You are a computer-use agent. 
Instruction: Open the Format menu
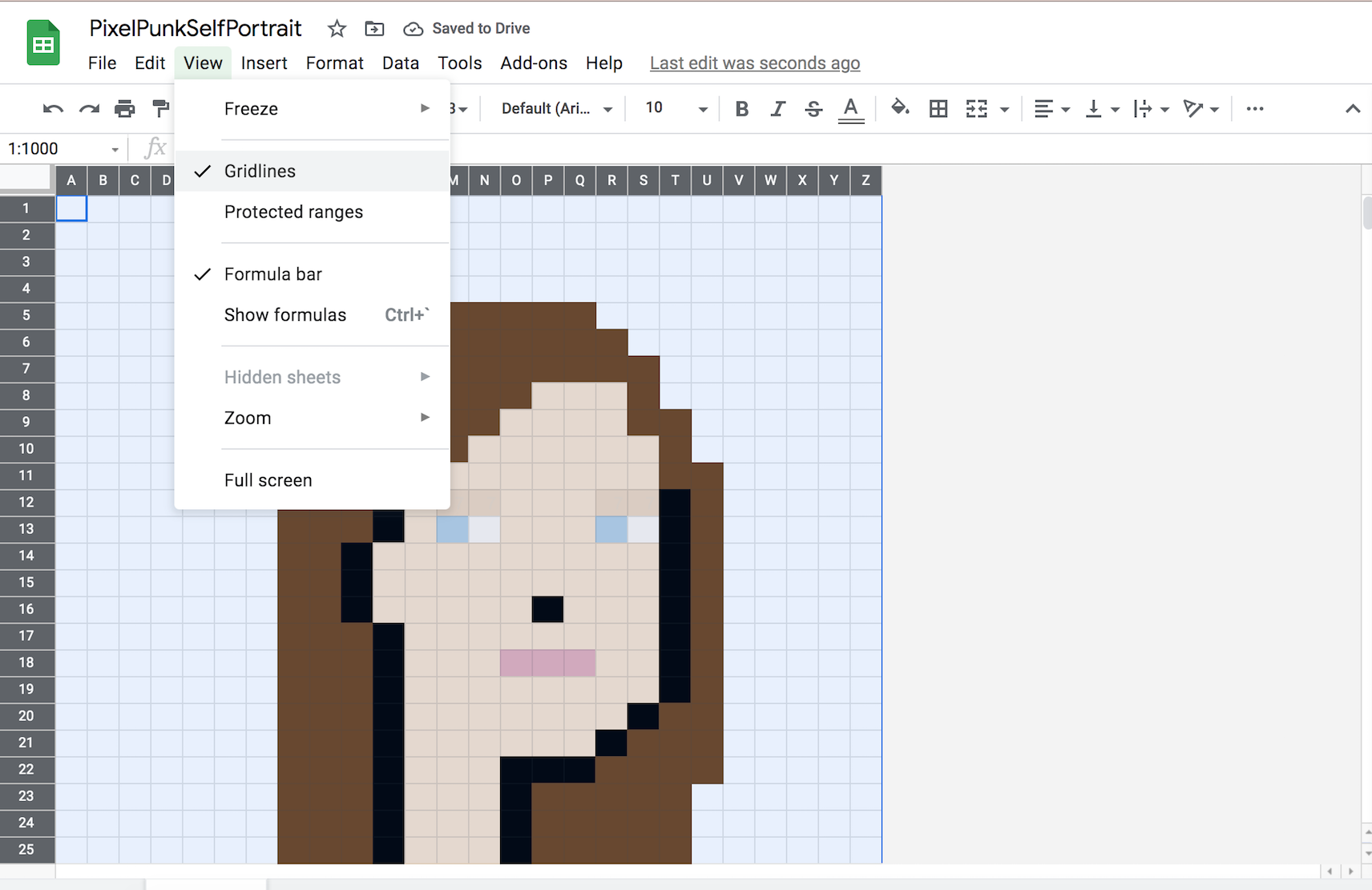click(335, 63)
